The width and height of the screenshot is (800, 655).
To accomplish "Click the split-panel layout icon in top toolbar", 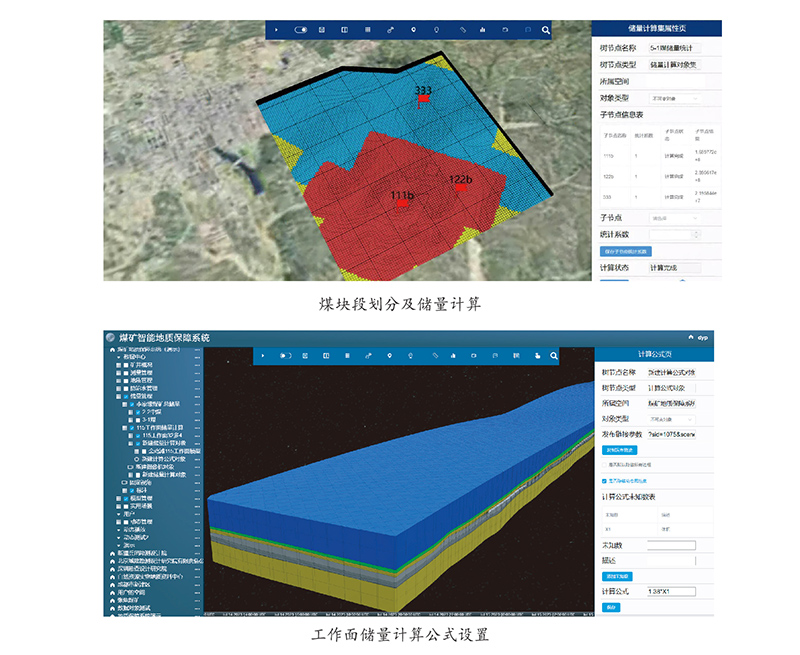I will coord(345,30).
